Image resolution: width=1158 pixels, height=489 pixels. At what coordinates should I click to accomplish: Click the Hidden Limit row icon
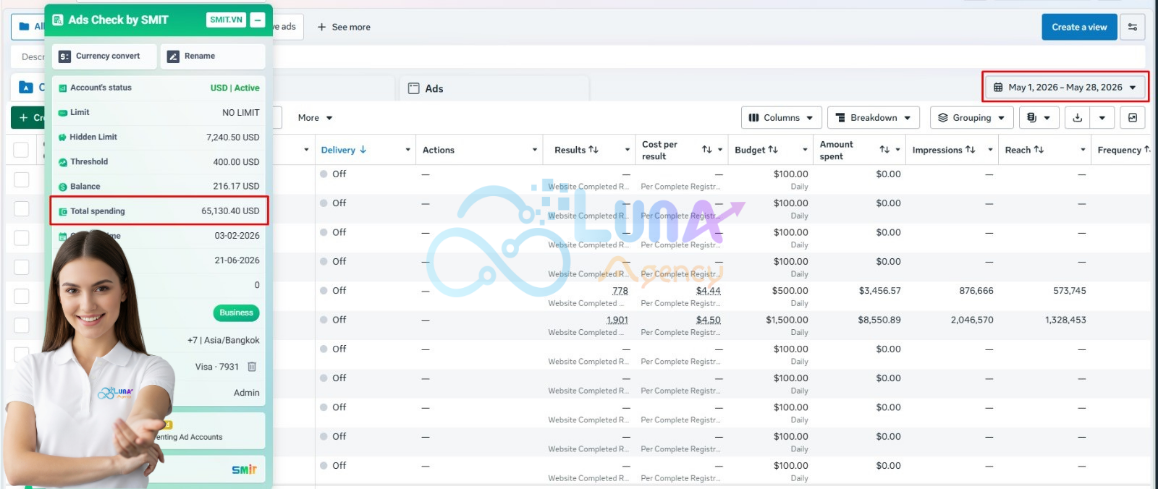coord(63,137)
